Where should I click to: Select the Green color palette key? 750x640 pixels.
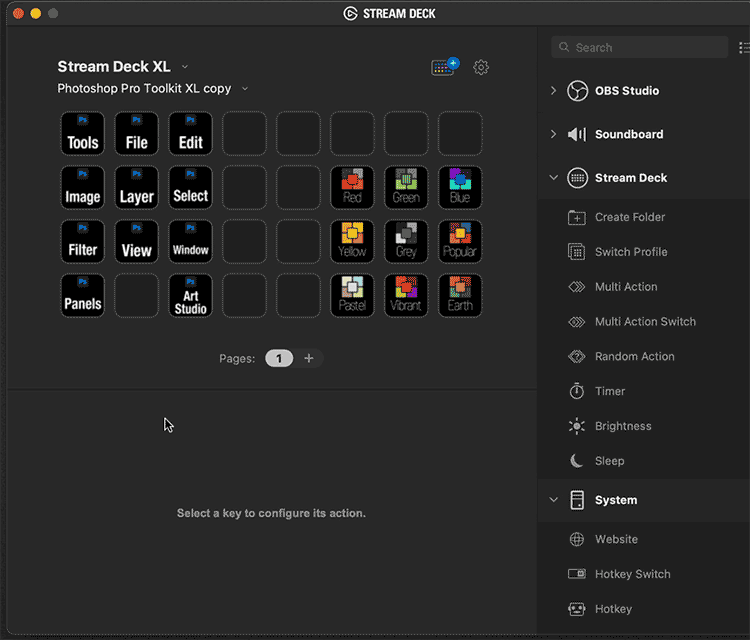tap(407, 188)
